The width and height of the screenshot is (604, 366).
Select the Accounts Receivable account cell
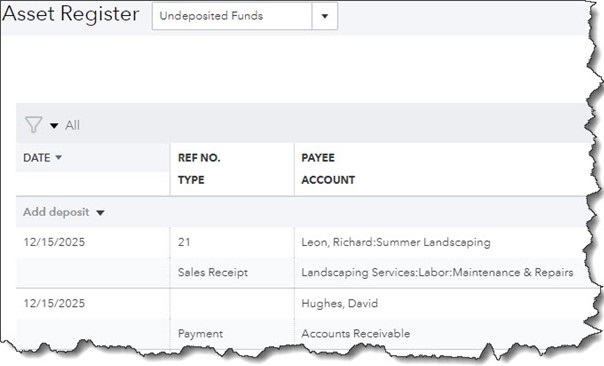[x=356, y=334]
